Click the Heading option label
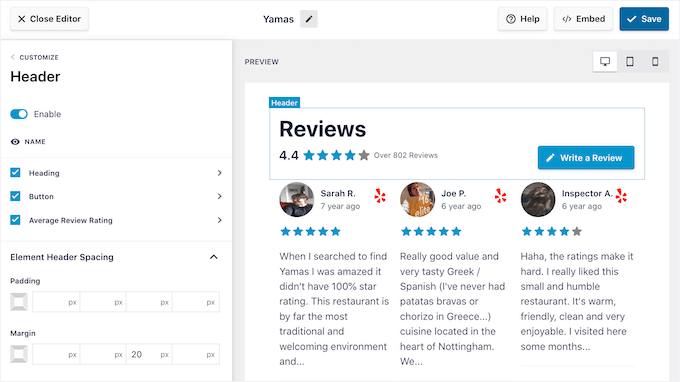The height and width of the screenshot is (382, 680). (44, 173)
